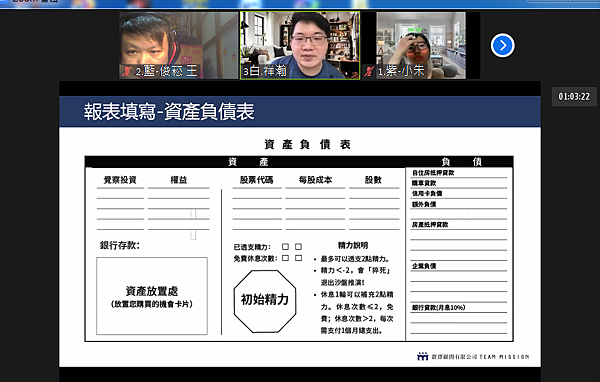
Task: Click the 銀行貸款(月息10%) row
Action: coord(459,307)
